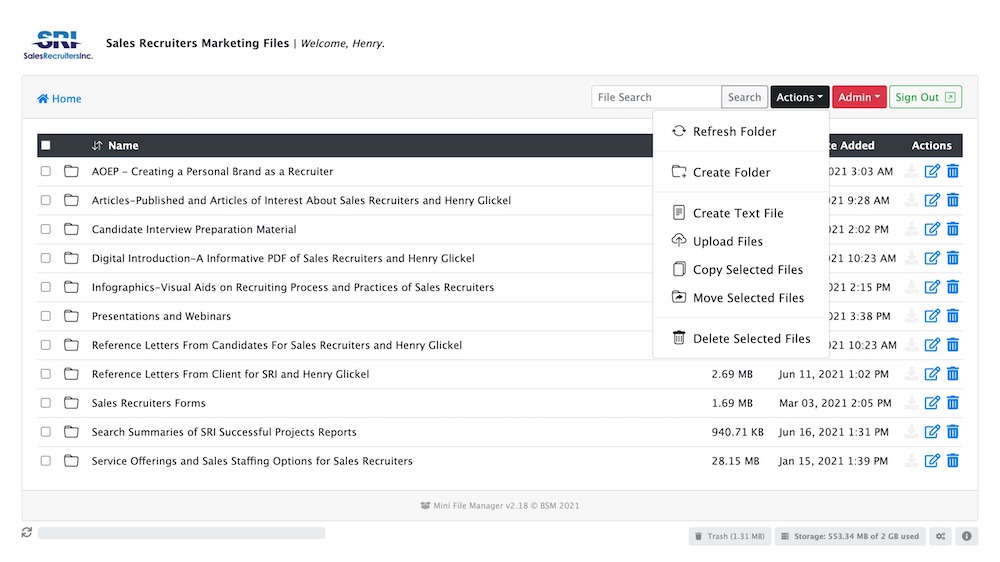Viewport: 1000px width, 562px height.
Task: Delete the Presentations and Webinars folder
Action: 953,316
